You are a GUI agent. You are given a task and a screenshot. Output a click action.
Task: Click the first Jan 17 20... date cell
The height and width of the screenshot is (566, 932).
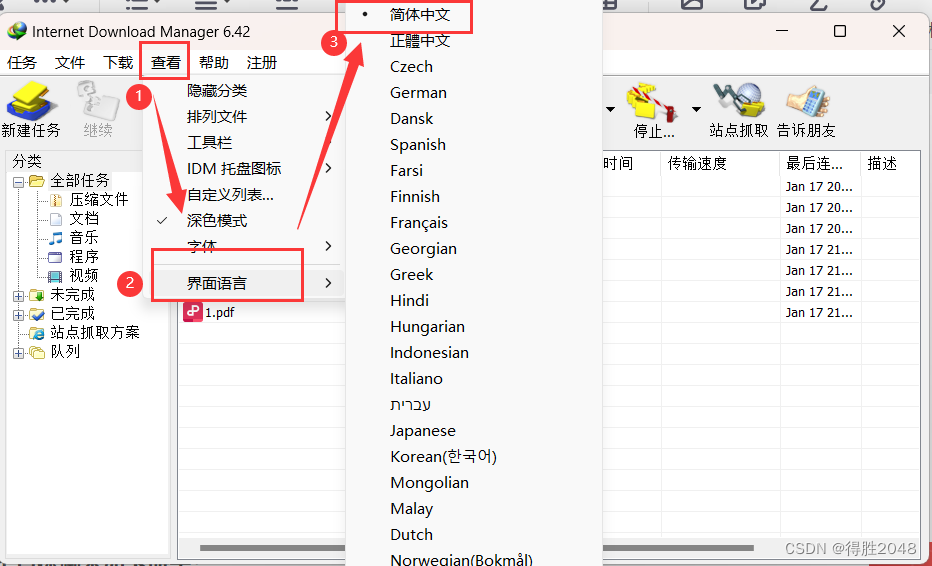click(x=819, y=187)
